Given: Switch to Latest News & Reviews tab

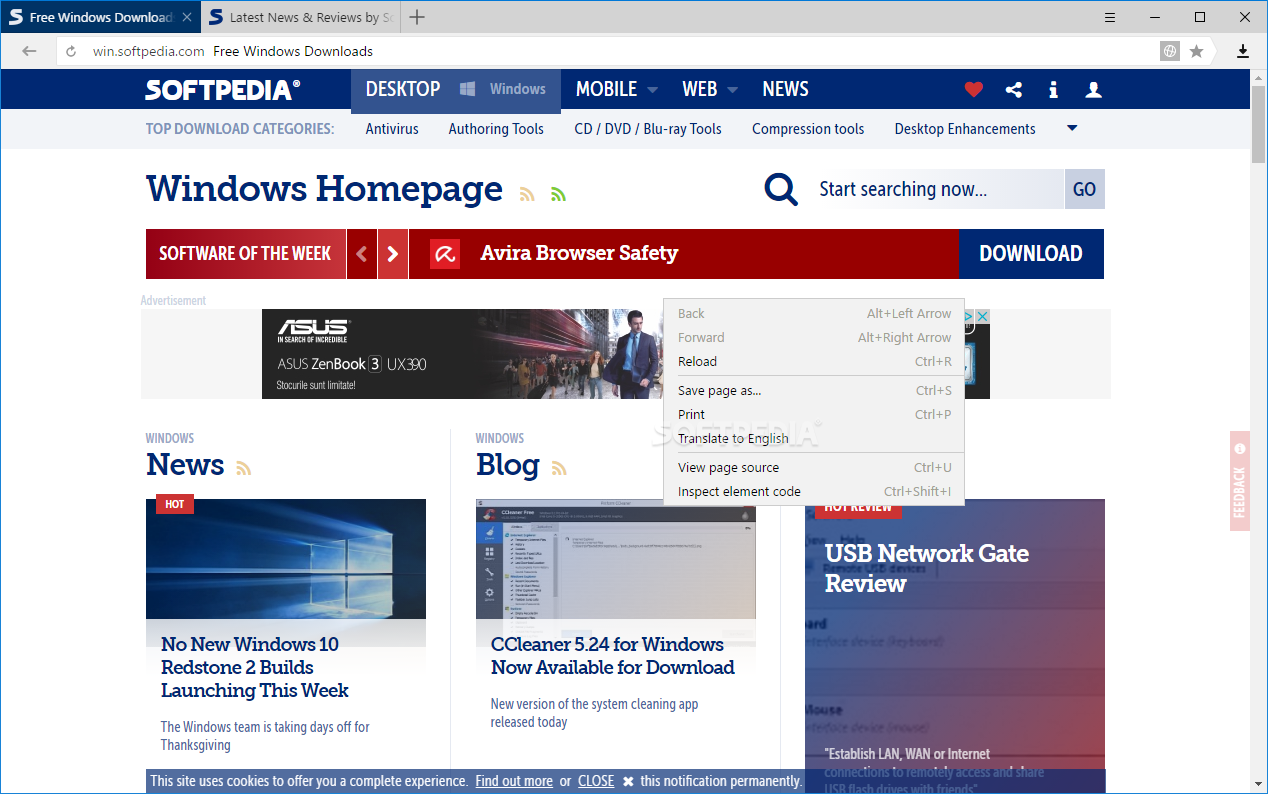Looking at the screenshot, I should click(x=300, y=17).
